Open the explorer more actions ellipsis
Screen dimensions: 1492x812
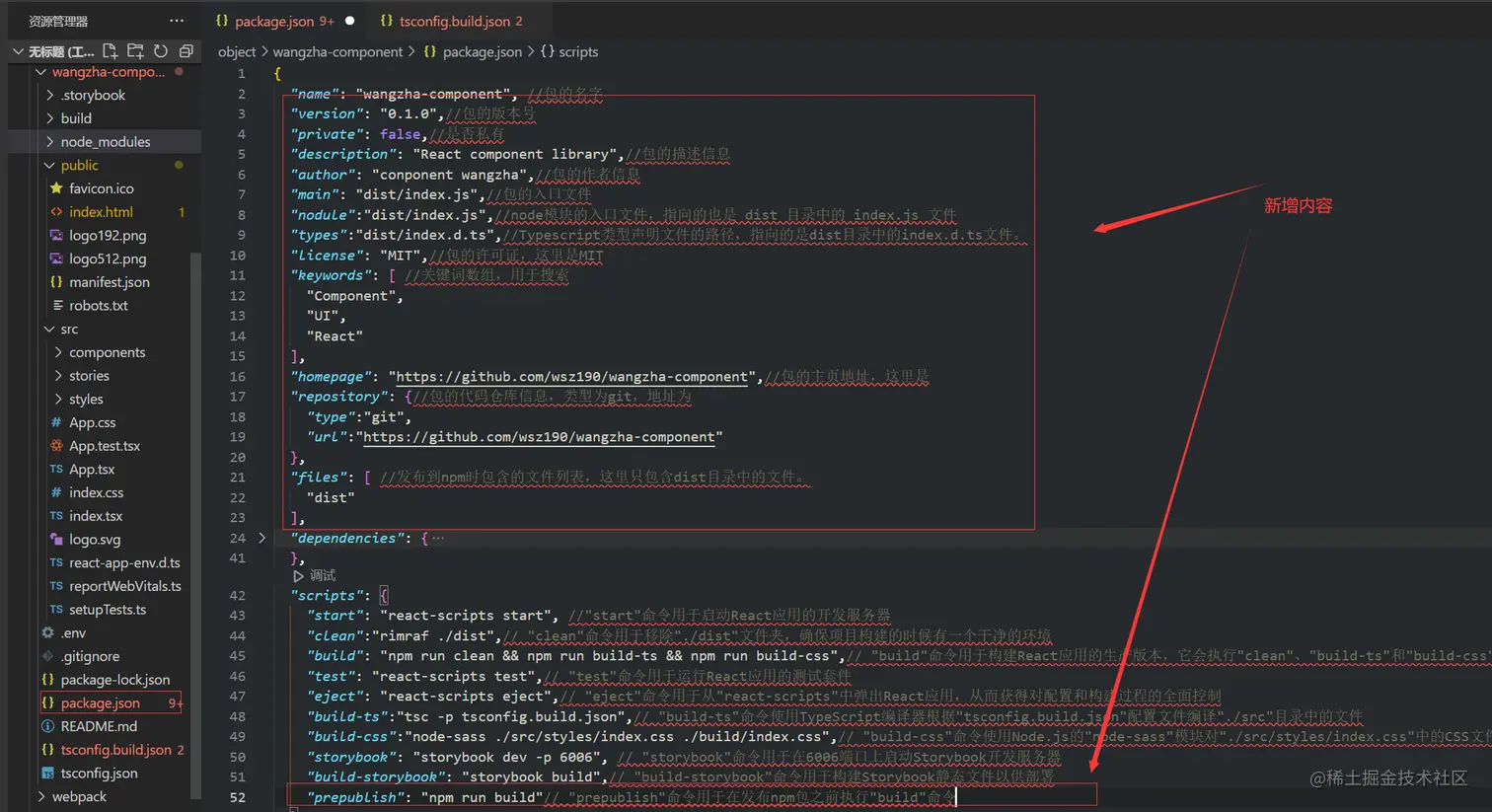177,21
